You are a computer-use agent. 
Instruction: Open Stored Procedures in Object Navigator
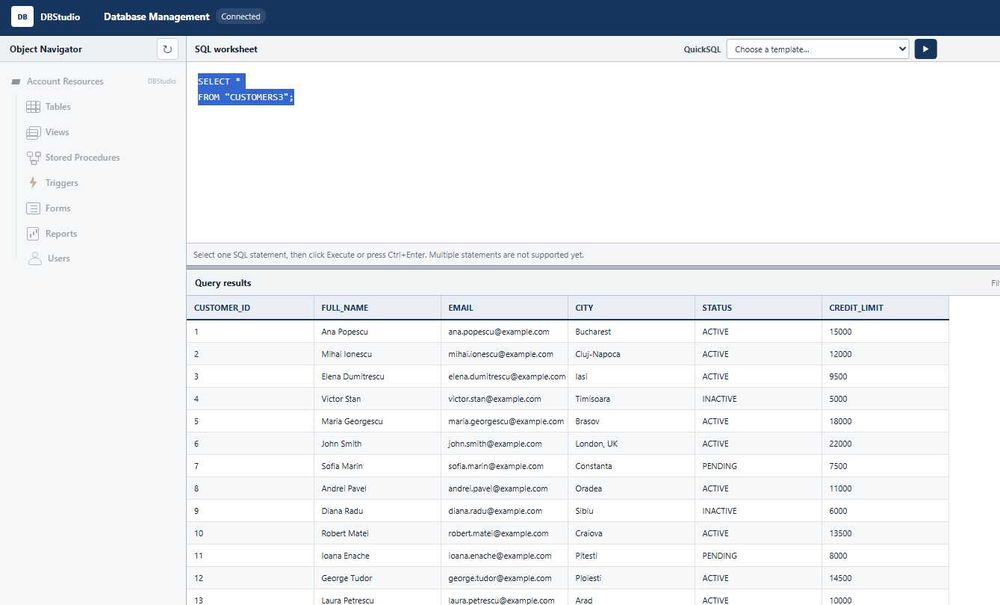pyautogui.click(x=82, y=157)
